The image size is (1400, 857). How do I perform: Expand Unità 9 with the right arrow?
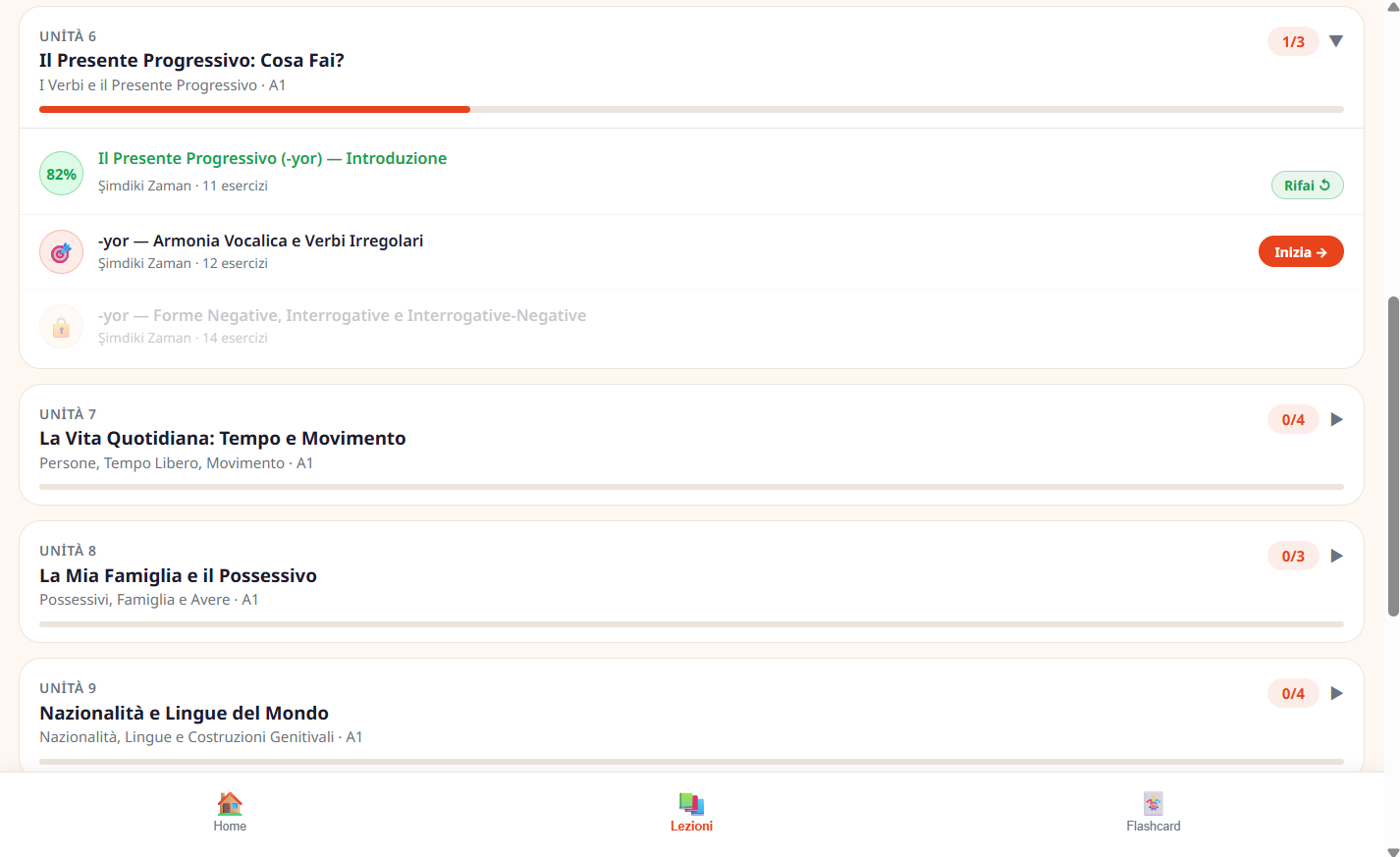click(1336, 693)
